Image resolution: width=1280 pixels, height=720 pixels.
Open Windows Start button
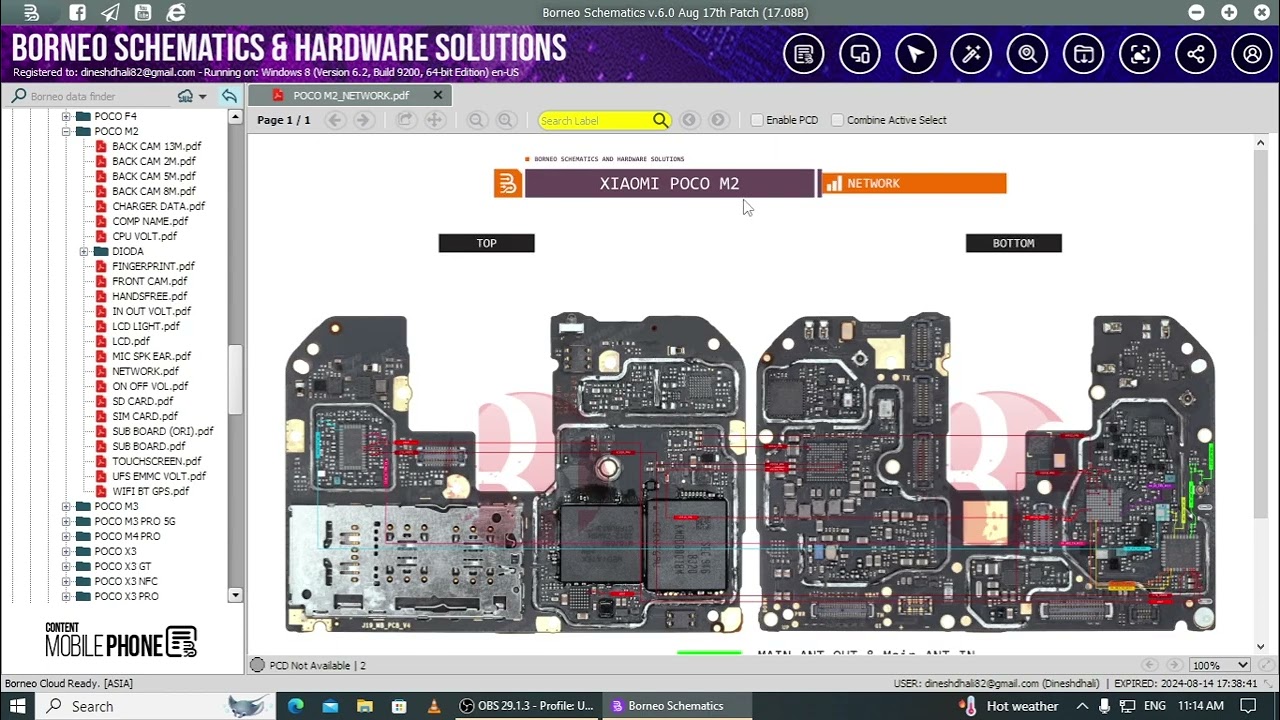tap(17, 706)
